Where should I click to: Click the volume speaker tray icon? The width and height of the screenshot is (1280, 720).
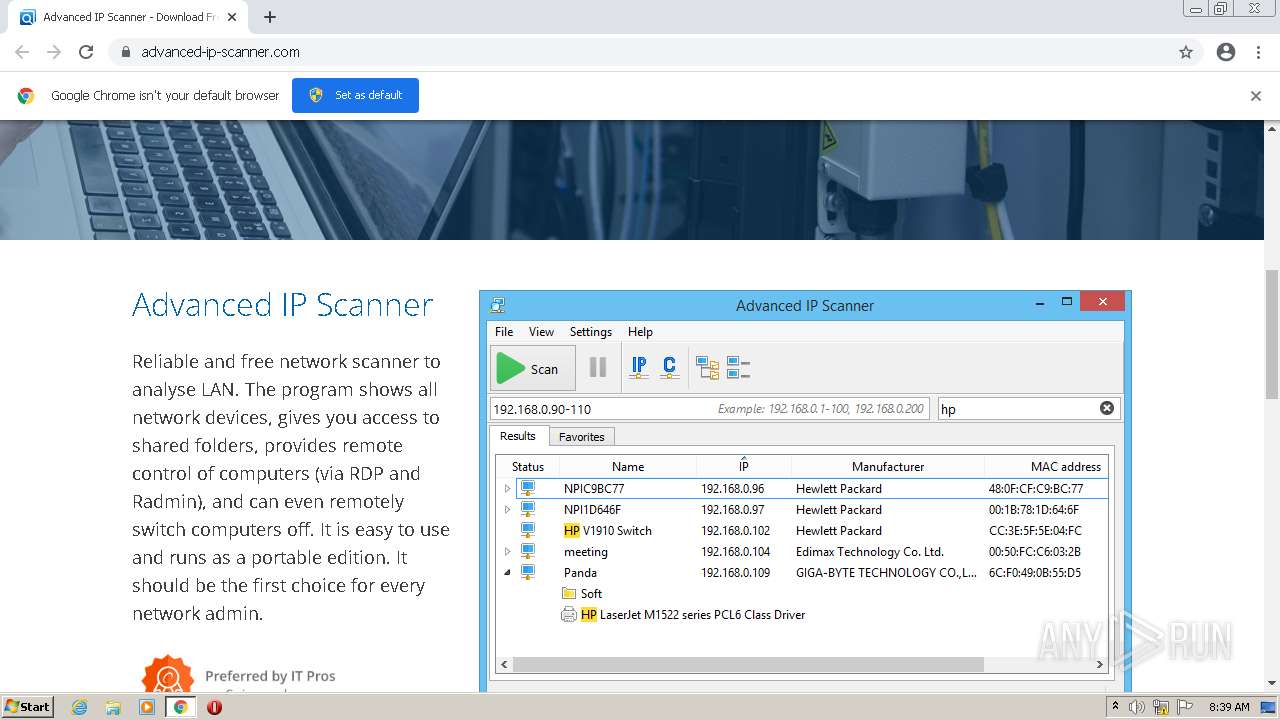(1137, 707)
